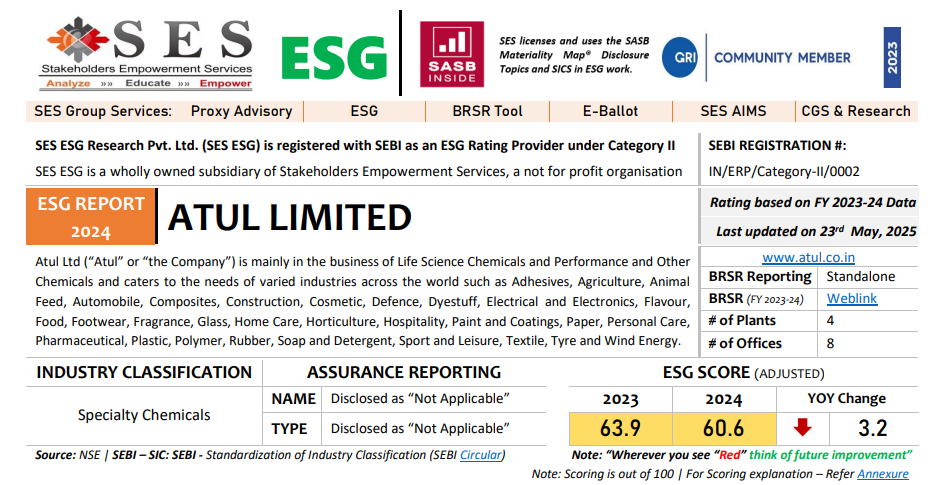Viewport: 946px width, 485px height.
Task: Click the assurance NAME row value
Action: coord(420,399)
